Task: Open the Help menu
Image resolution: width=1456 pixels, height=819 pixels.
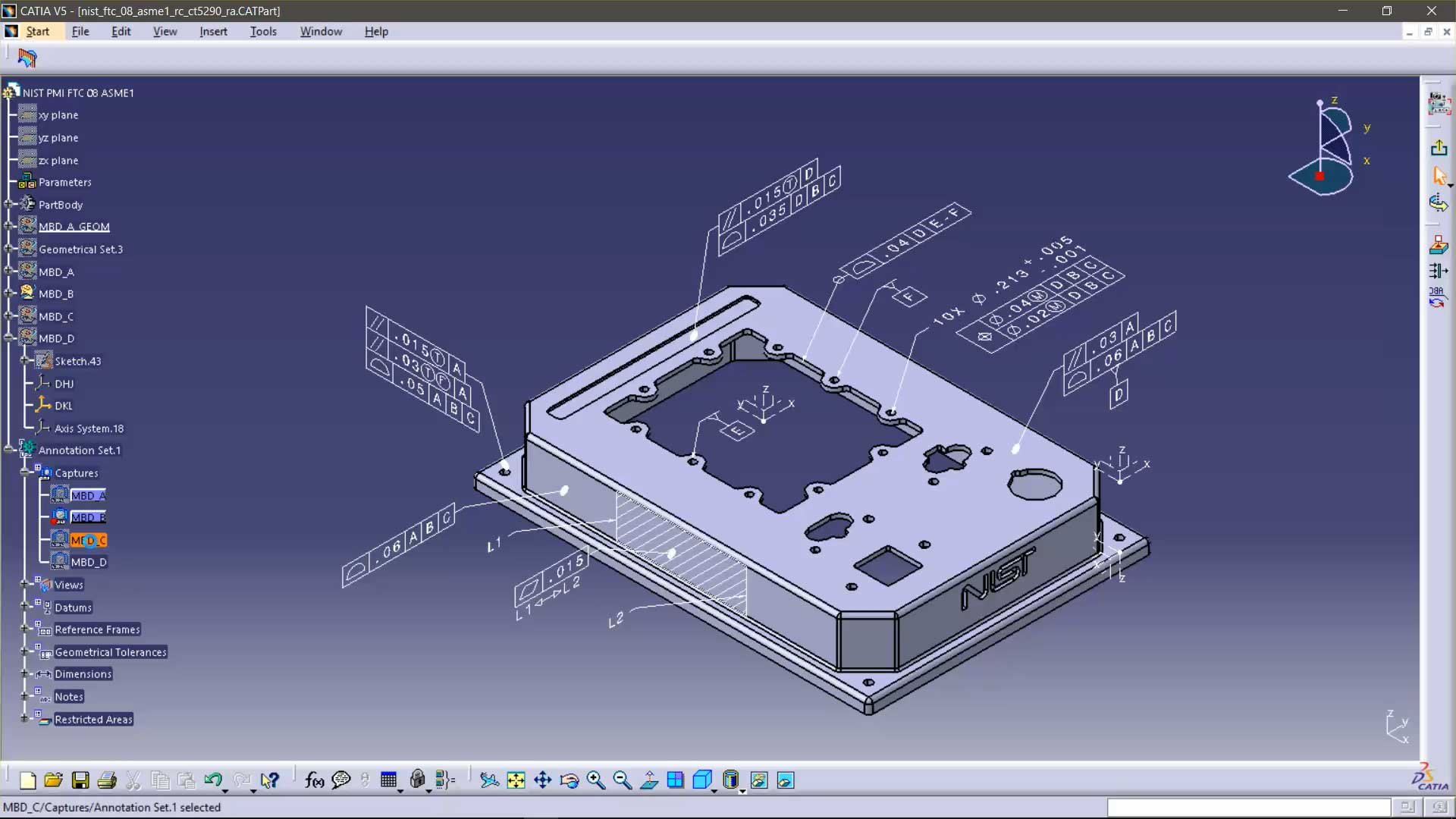Action: (x=376, y=31)
